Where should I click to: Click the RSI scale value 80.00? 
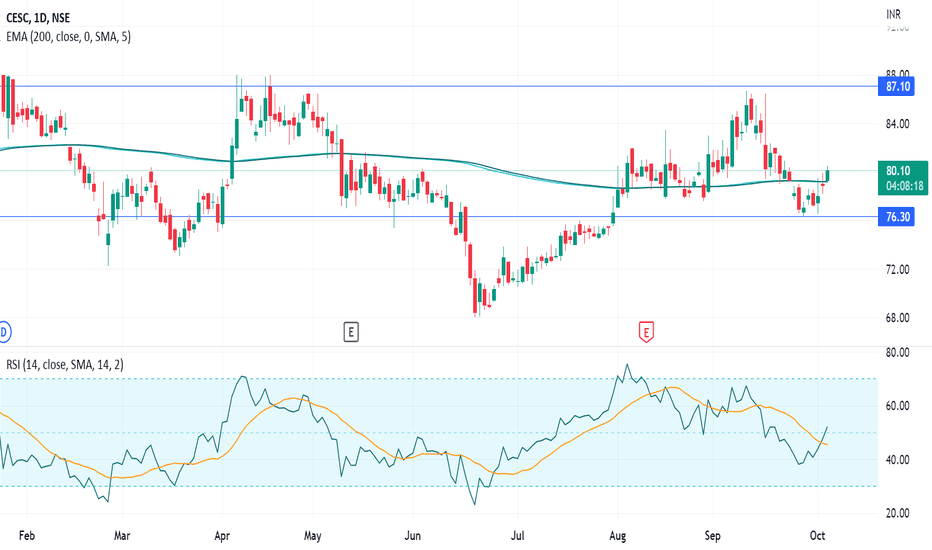coord(898,353)
